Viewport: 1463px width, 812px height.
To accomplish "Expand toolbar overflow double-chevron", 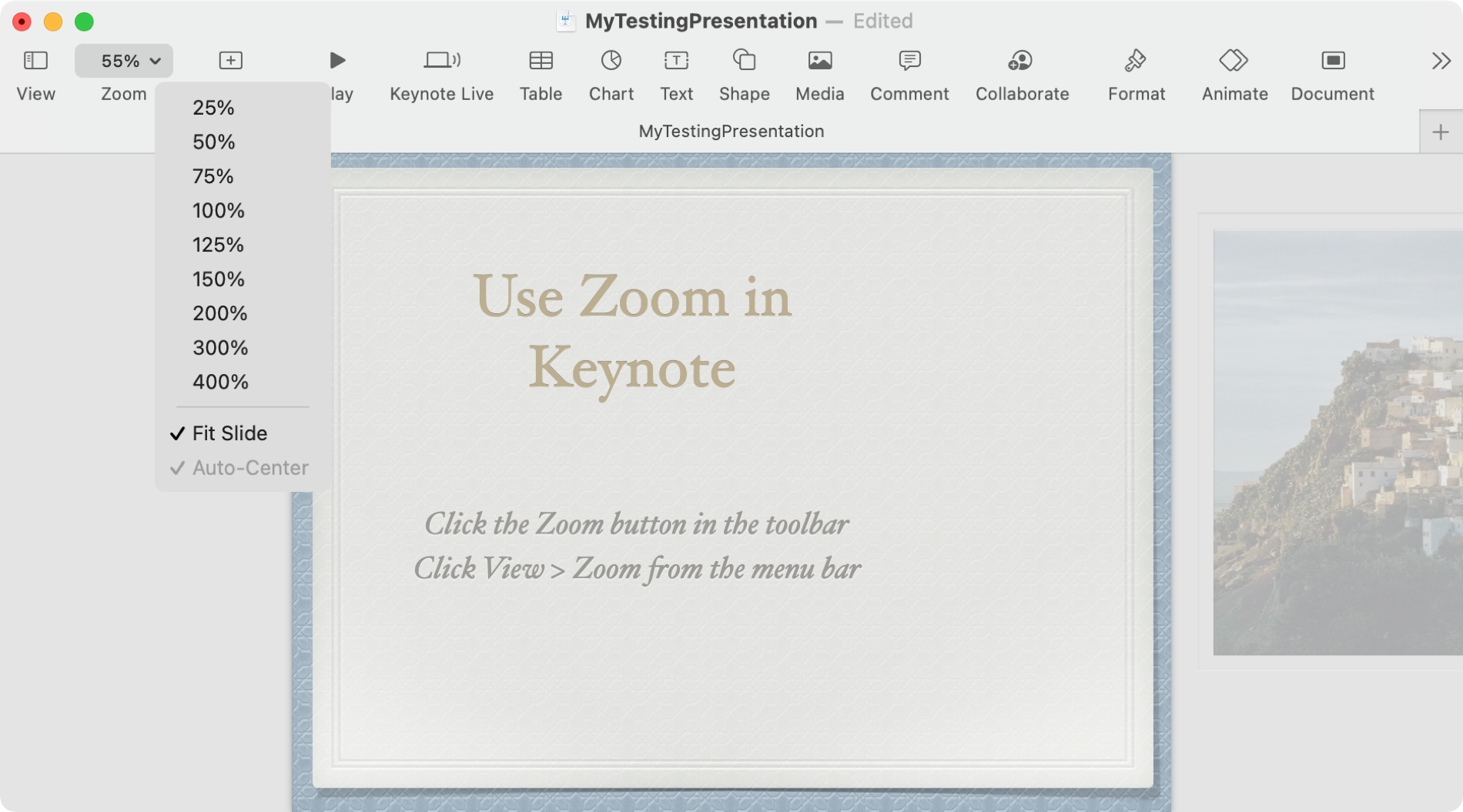I will (x=1441, y=61).
